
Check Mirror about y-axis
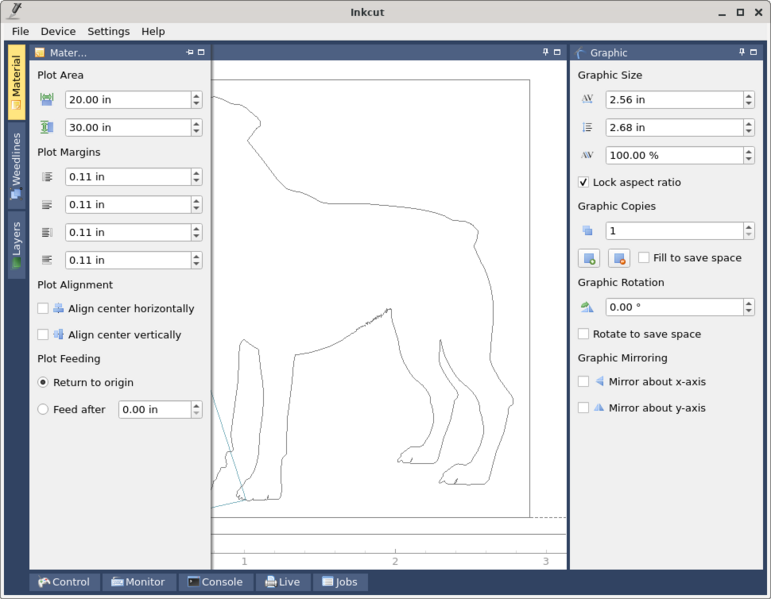pos(583,408)
